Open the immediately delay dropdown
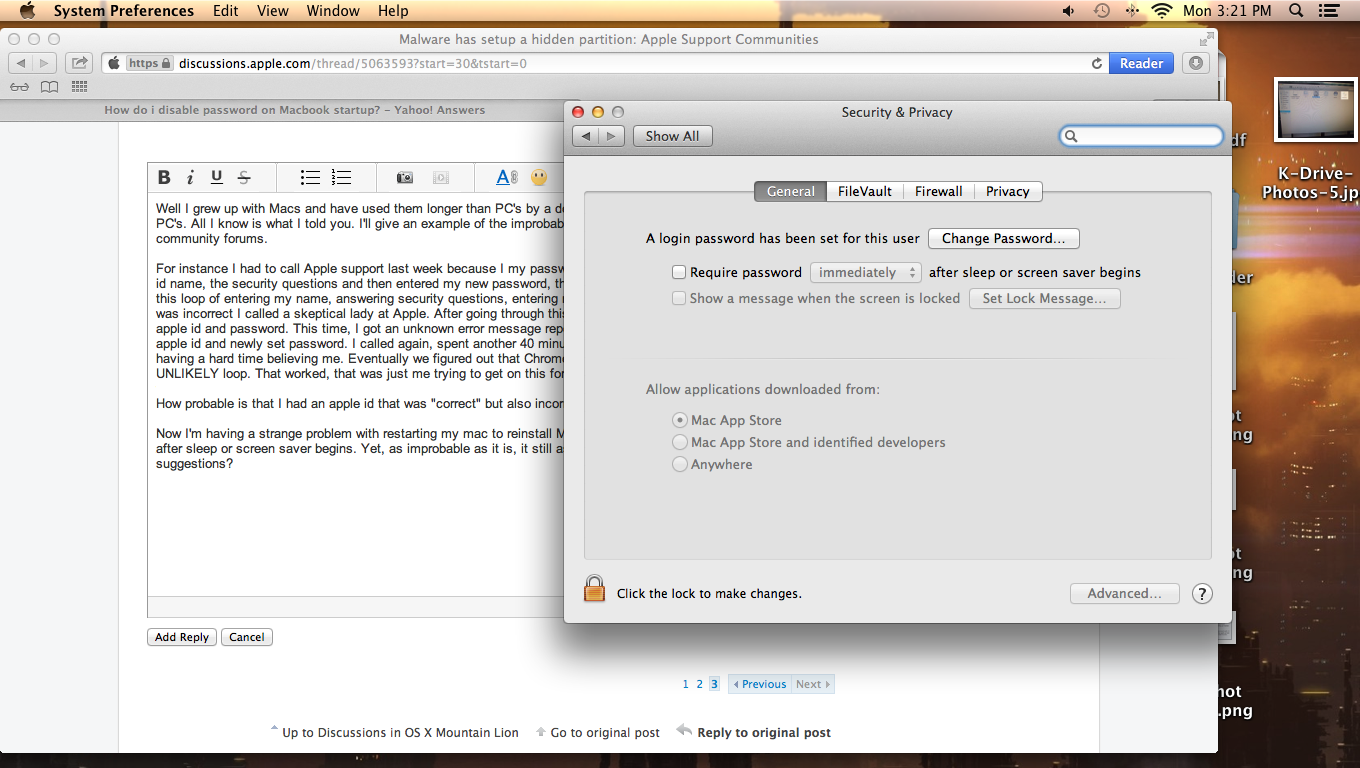Viewport: 1360px width, 768px height. click(x=865, y=272)
